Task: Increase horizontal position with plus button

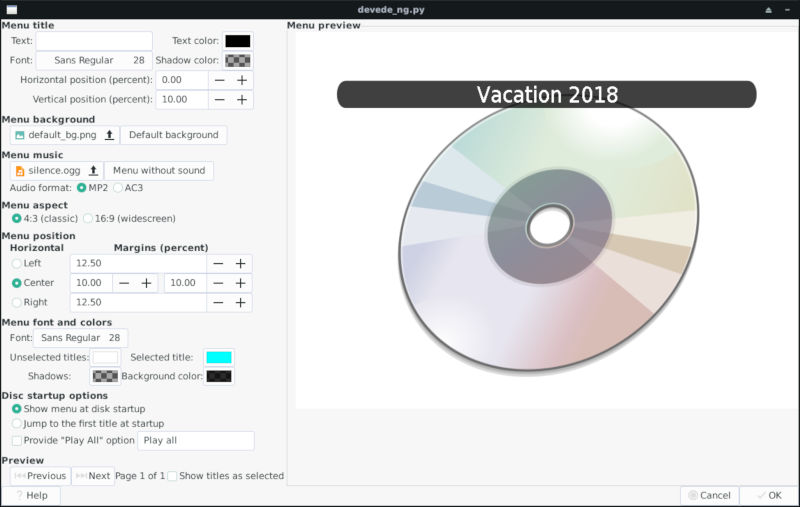Action: click(241, 80)
